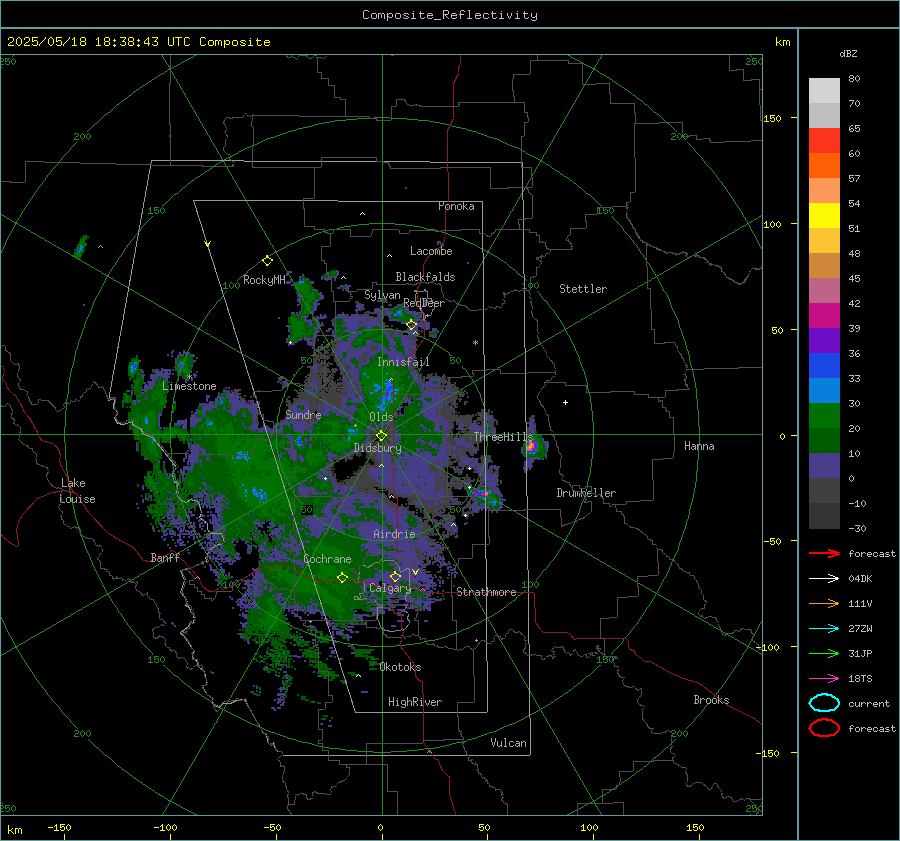Click the yellow diamond marker near RockyMH

tap(267, 261)
